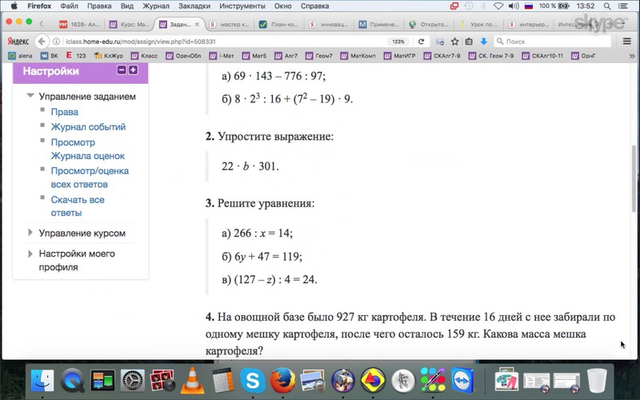Click the Yandex logo button in toolbar
This screenshot has width=640, height=400.
tap(18, 42)
